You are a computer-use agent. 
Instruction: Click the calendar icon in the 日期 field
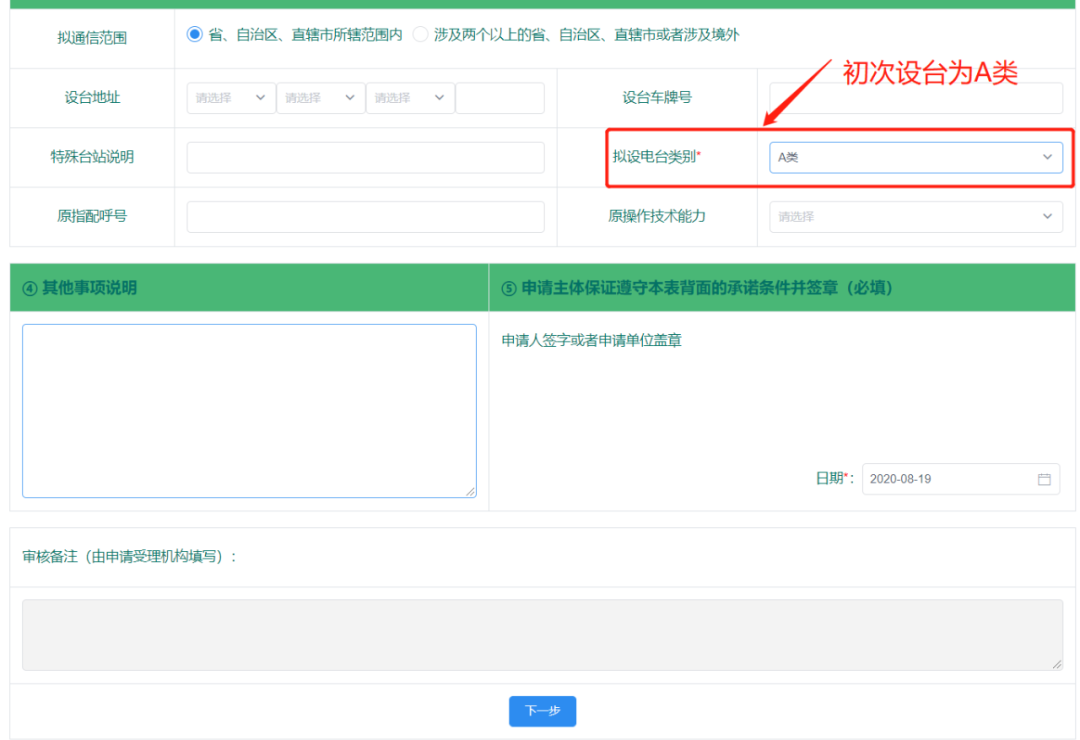coord(1044,479)
